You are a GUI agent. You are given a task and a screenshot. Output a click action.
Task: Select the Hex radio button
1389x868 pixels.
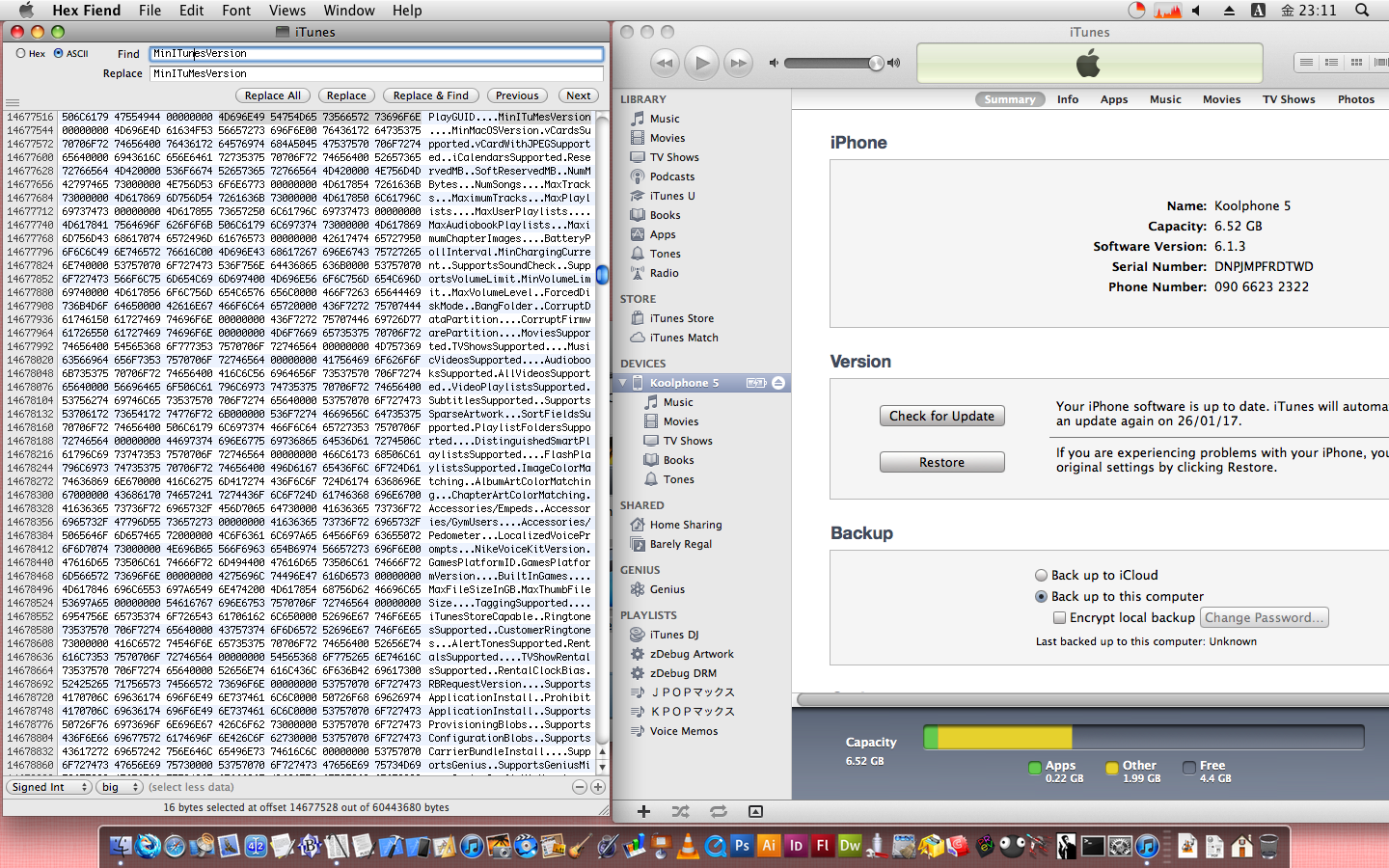(x=21, y=54)
